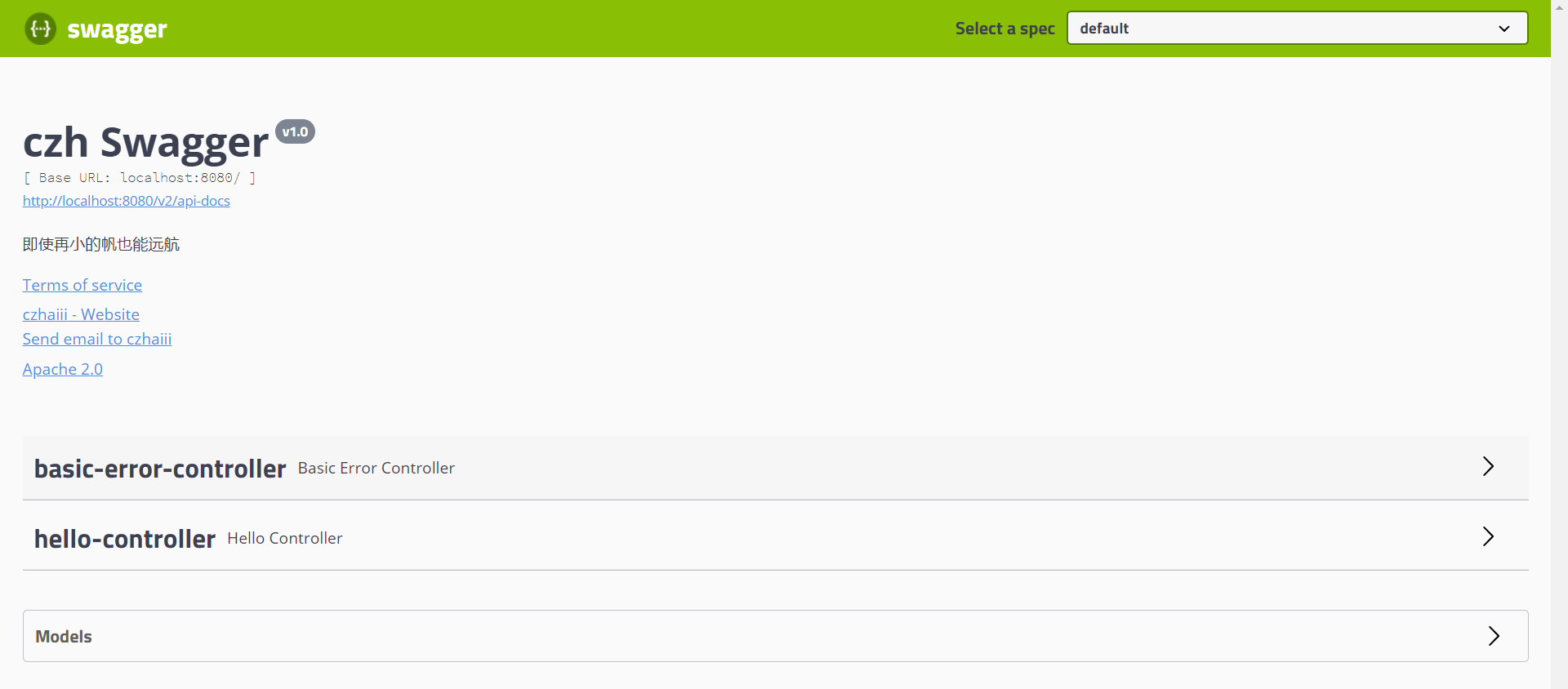This screenshot has width=1568, height=689.
Task: Click the Chinese description text
Action: click(101, 244)
